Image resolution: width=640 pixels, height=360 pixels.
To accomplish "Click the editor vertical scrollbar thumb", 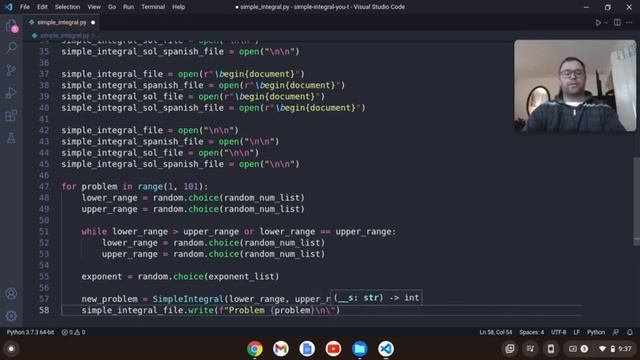I will 636,201.
